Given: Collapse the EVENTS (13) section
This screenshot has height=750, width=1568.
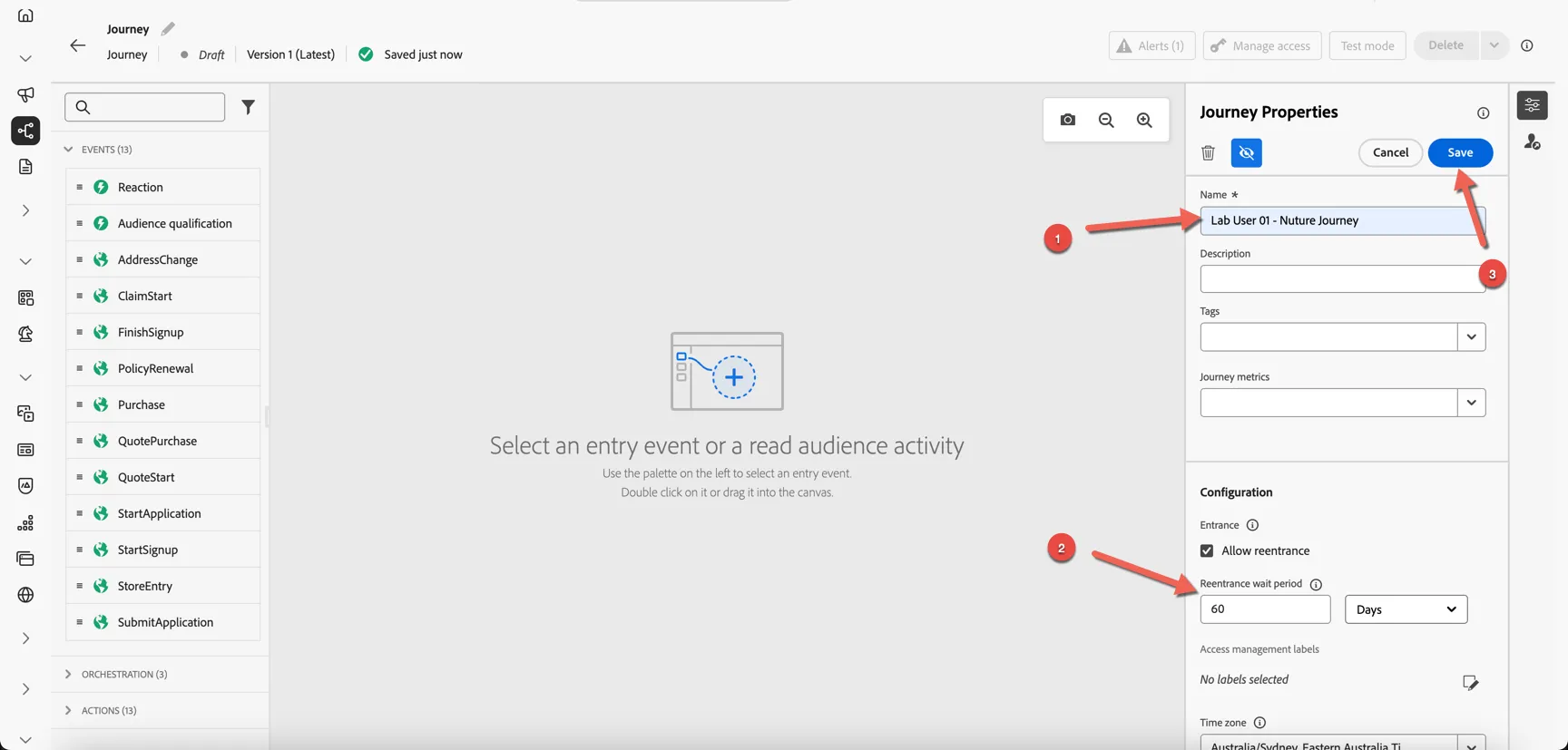Looking at the screenshot, I should (x=68, y=150).
